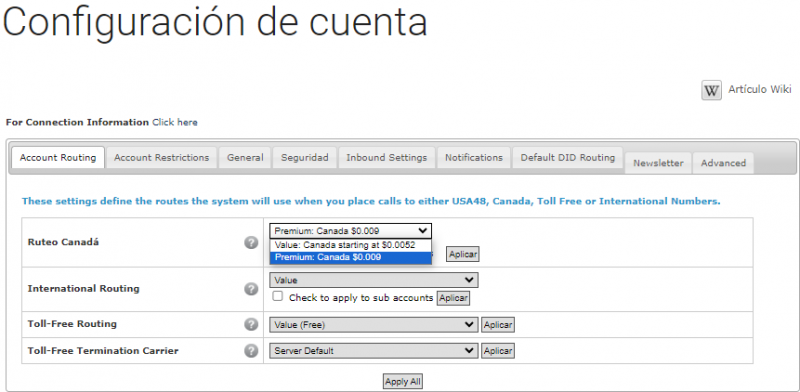800x392 pixels.
Task: Click Aplicar for Toll-Free Termination Carrier
Action: click(498, 351)
